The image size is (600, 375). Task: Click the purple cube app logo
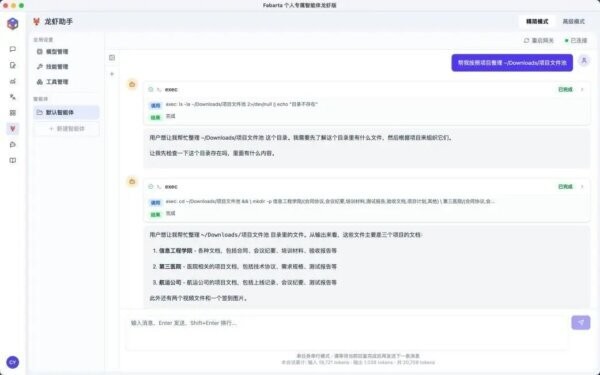tap(13, 24)
